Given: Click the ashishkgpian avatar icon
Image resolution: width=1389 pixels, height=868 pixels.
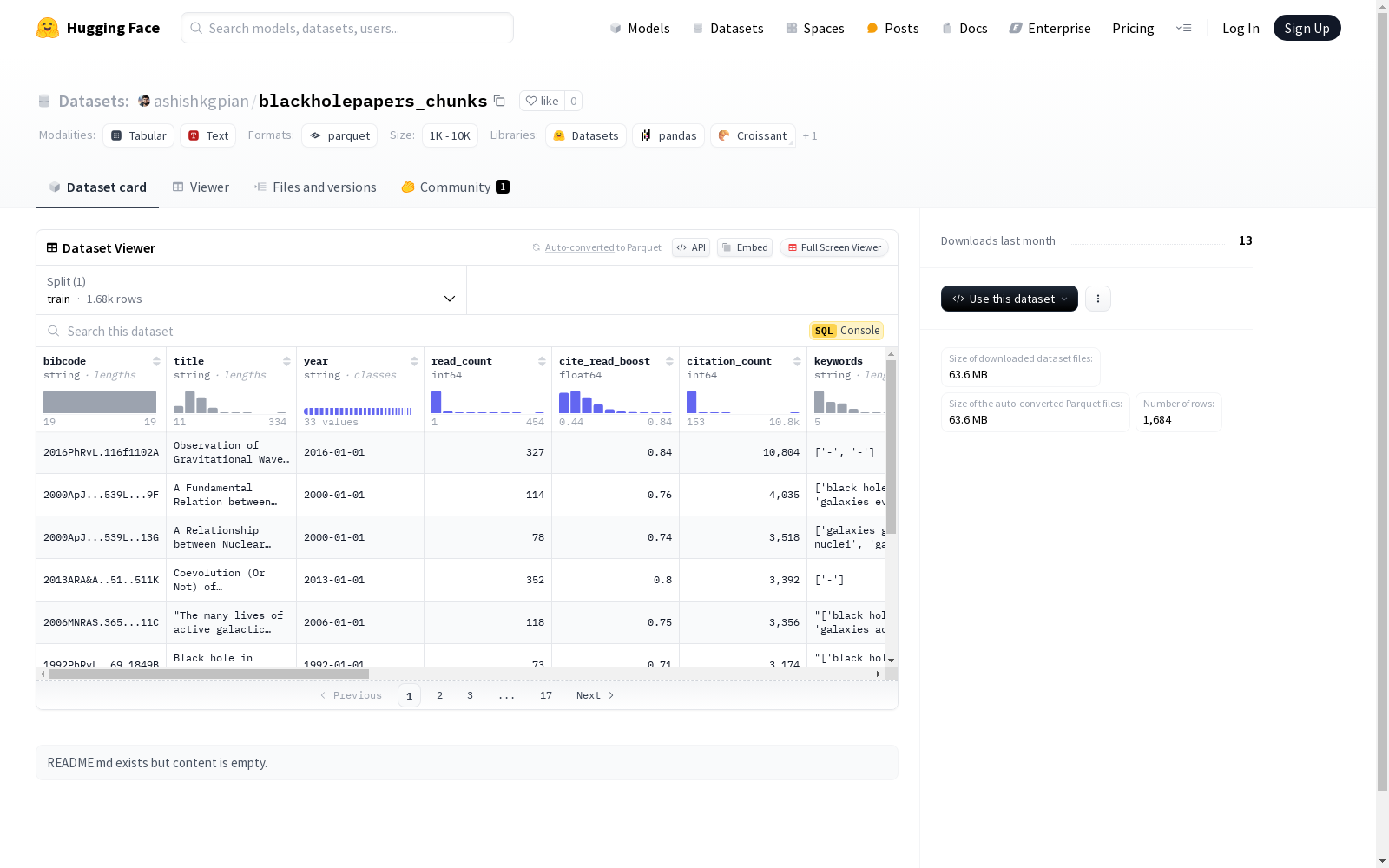Looking at the screenshot, I should click(x=144, y=101).
